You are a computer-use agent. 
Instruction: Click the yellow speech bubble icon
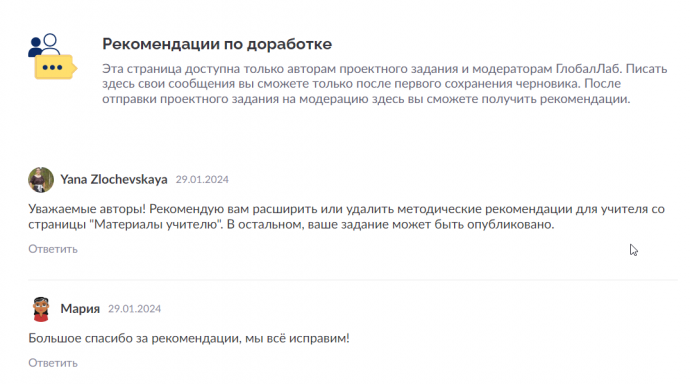coord(55,67)
